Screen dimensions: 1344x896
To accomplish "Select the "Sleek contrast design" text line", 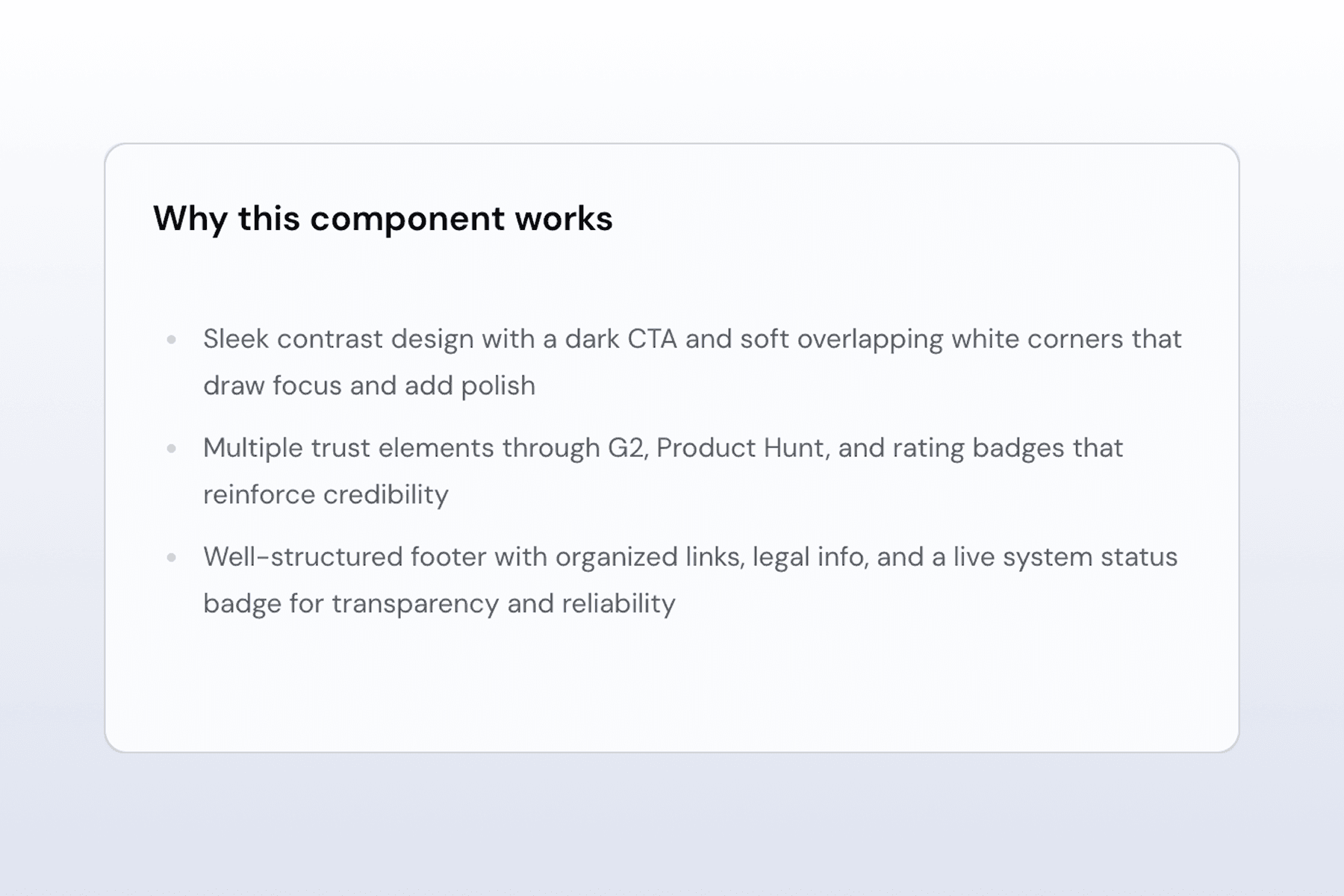I will [x=691, y=339].
